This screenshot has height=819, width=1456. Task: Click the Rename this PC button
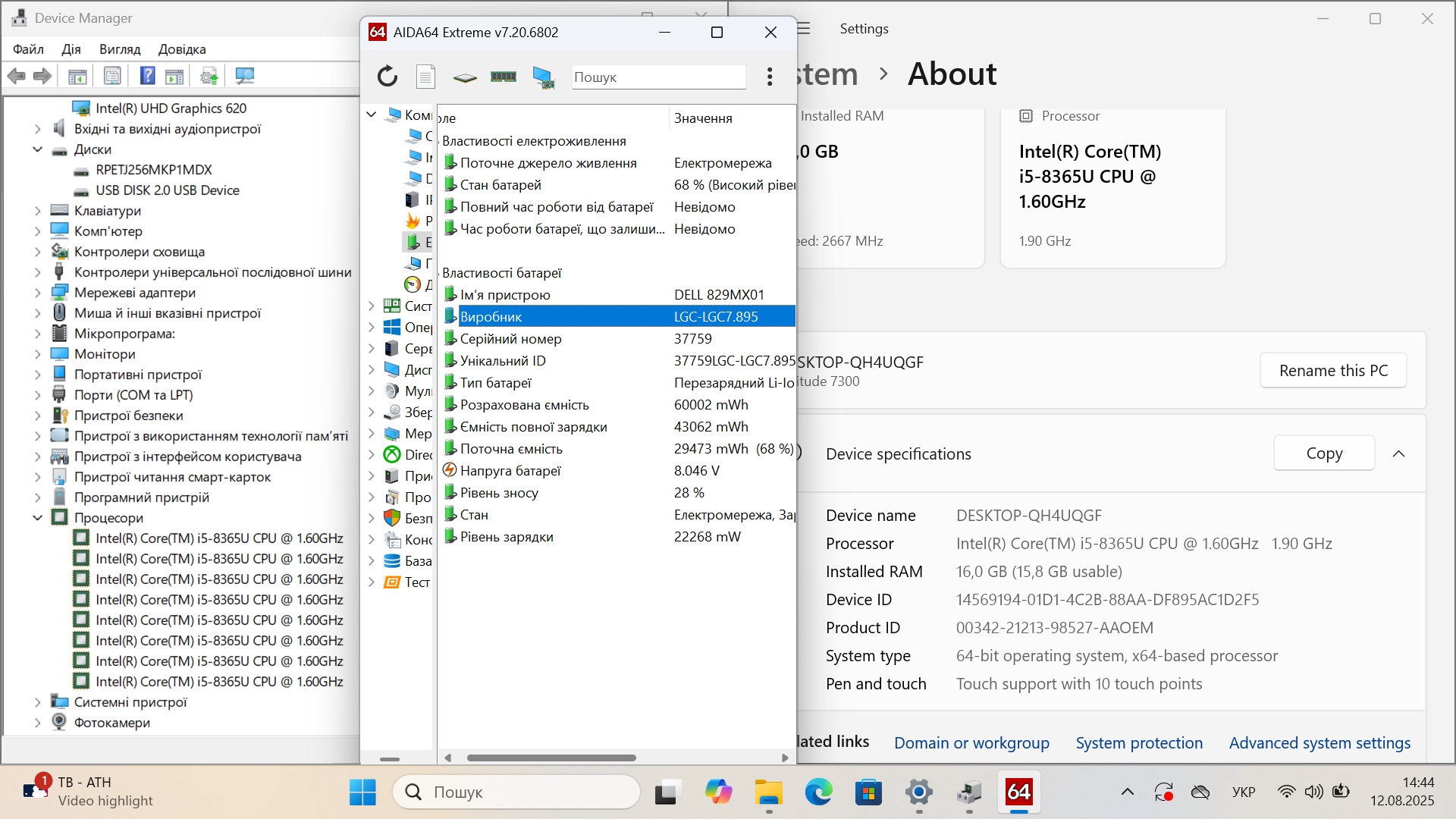point(1332,371)
